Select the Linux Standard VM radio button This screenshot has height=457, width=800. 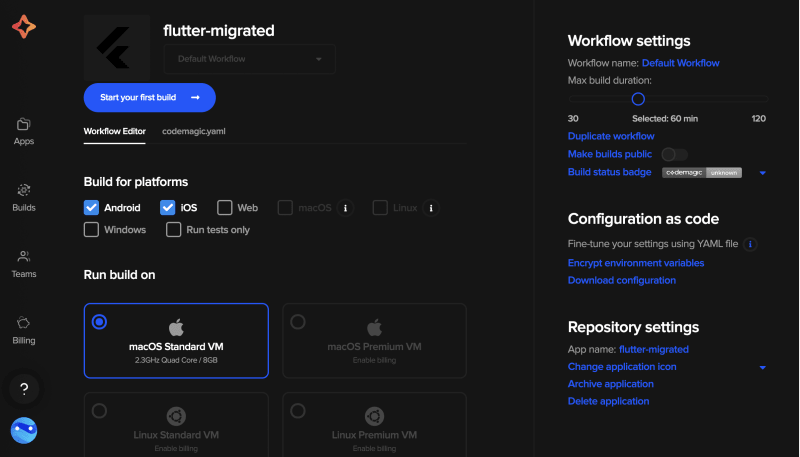coord(99,411)
